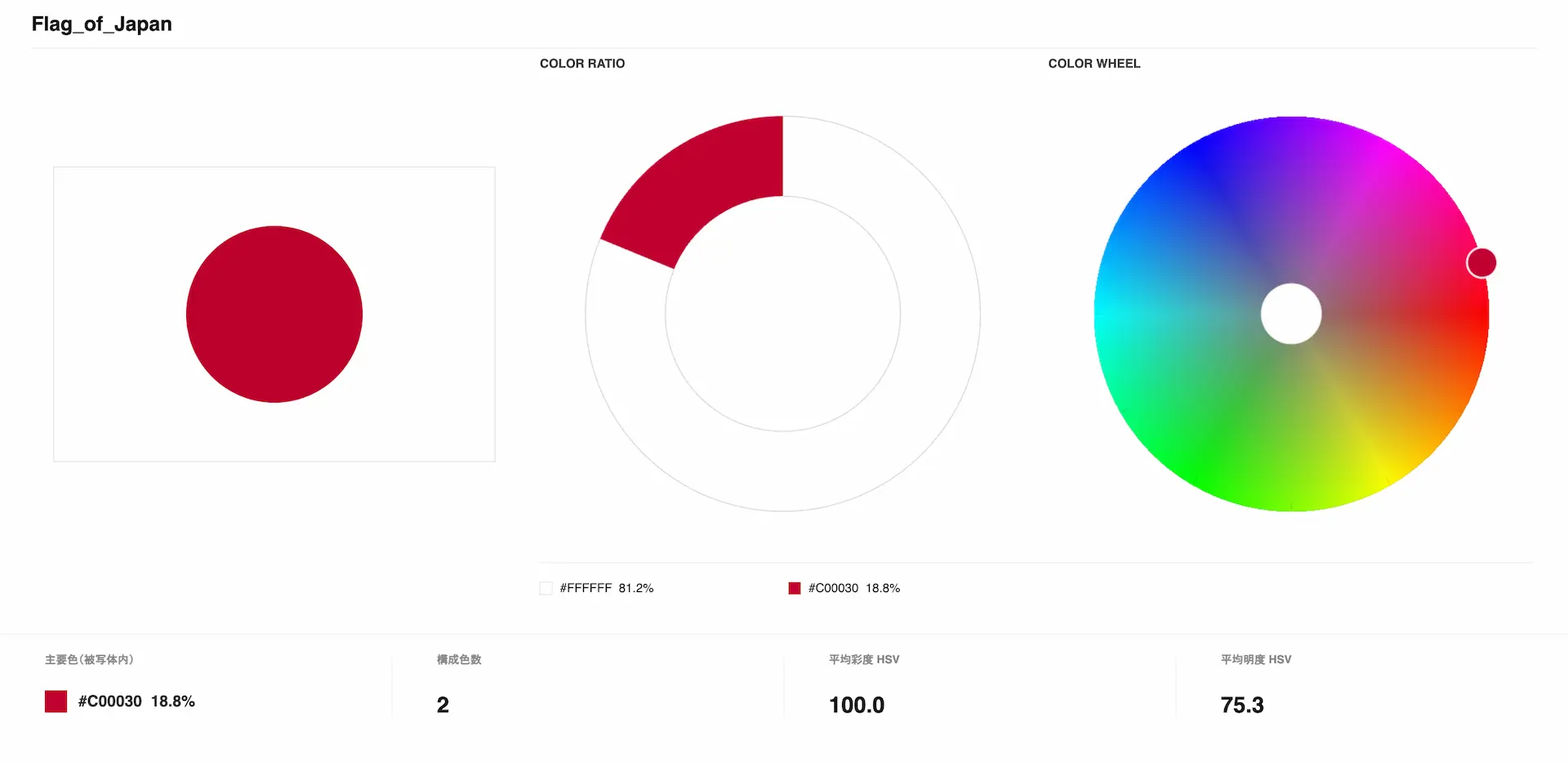Click the Flag_of_Japan title

101,25
